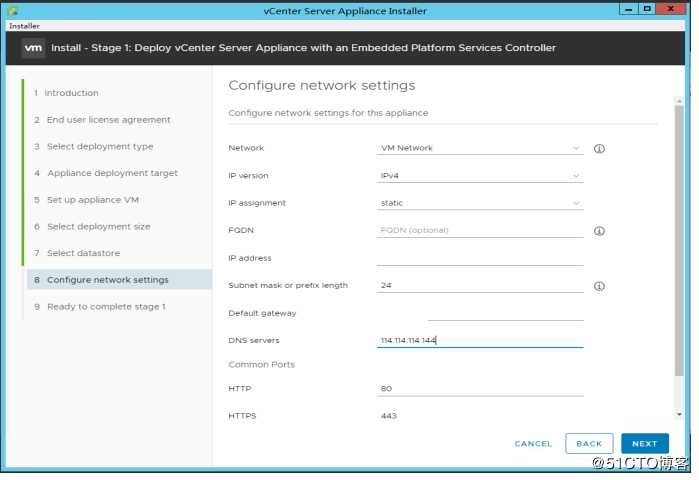699x480 pixels.
Task: Click the installer app icon in title bar
Action: click(x=12, y=11)
